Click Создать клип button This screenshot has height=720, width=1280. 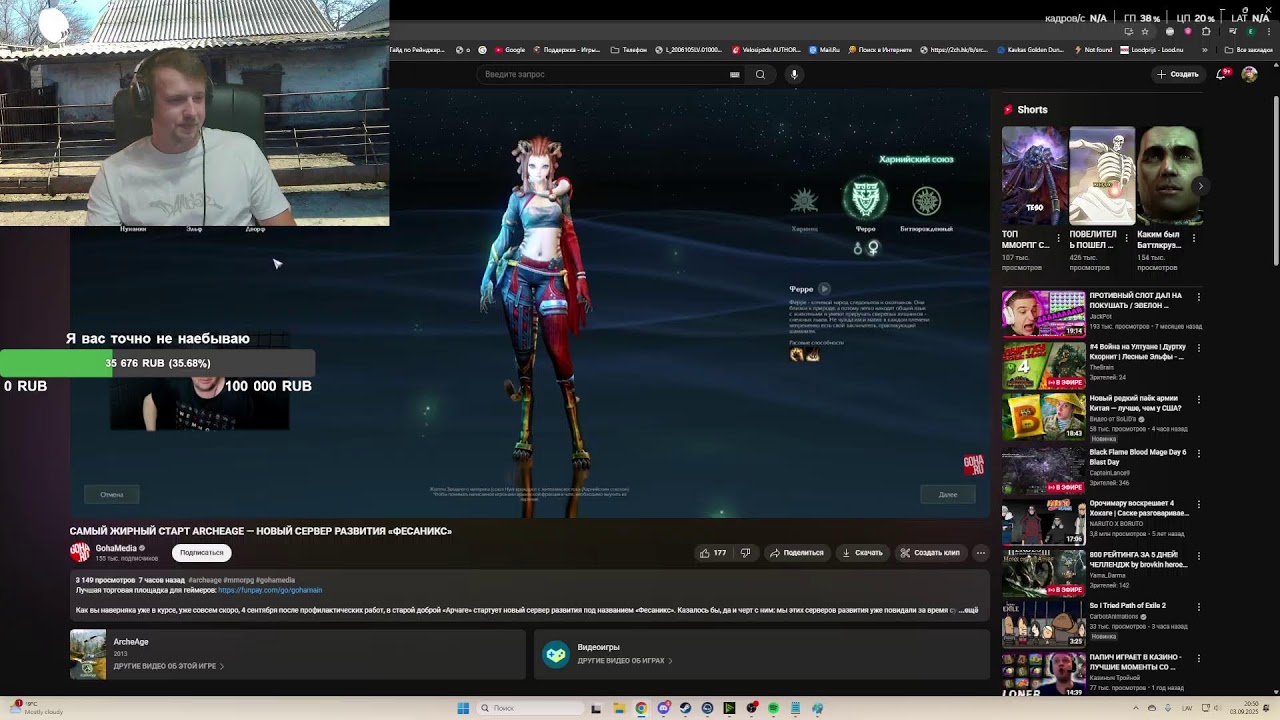tap(930, 553)
